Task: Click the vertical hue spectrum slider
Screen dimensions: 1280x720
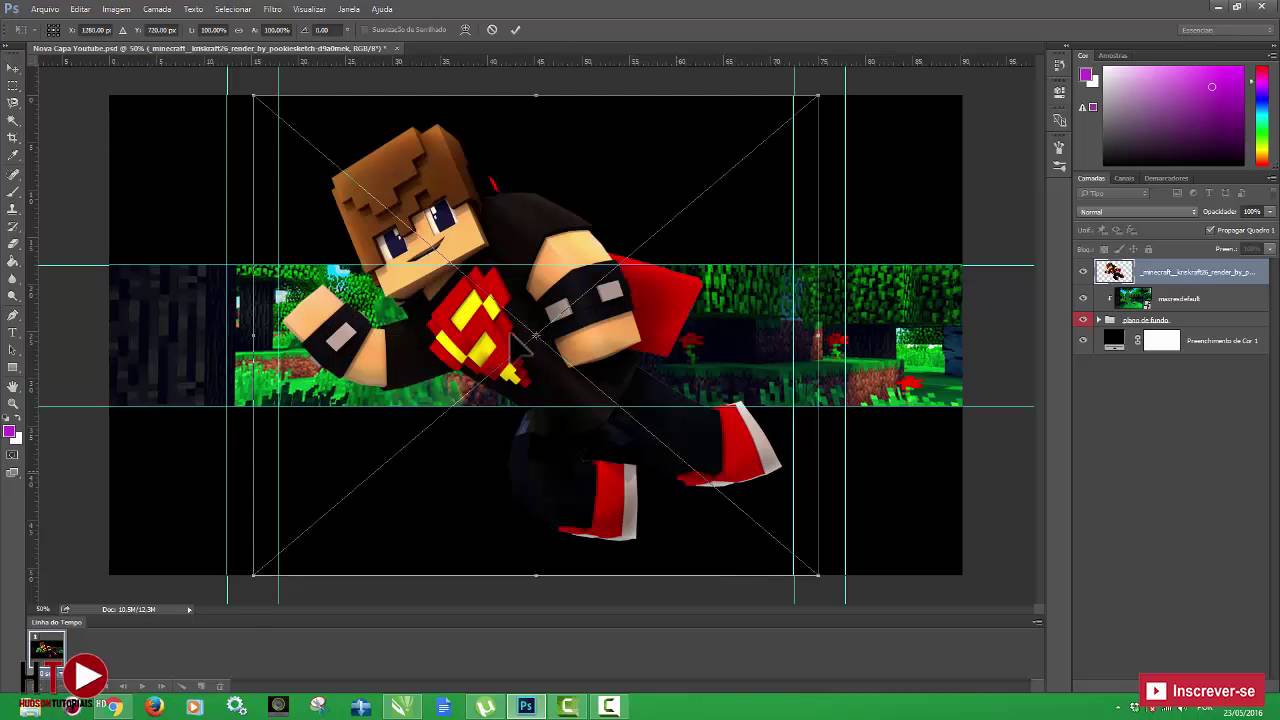Action: (x=1262, y=116)
